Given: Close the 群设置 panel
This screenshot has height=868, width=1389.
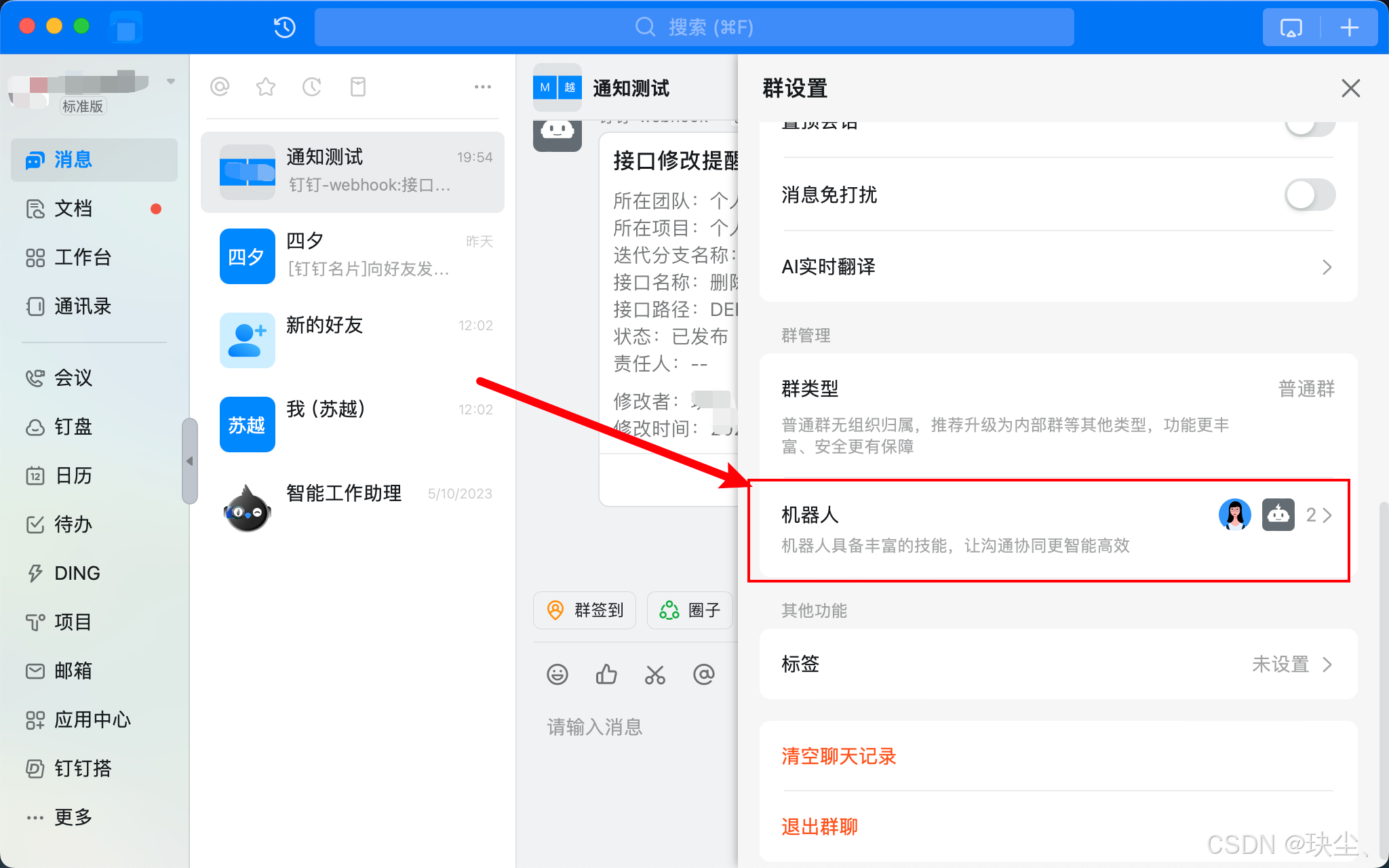Looking at the screenshot, I should (1350, 88).
